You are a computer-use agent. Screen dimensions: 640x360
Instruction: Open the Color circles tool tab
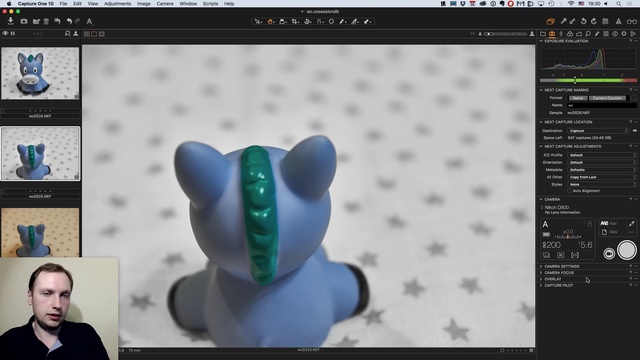click(570, 34)
